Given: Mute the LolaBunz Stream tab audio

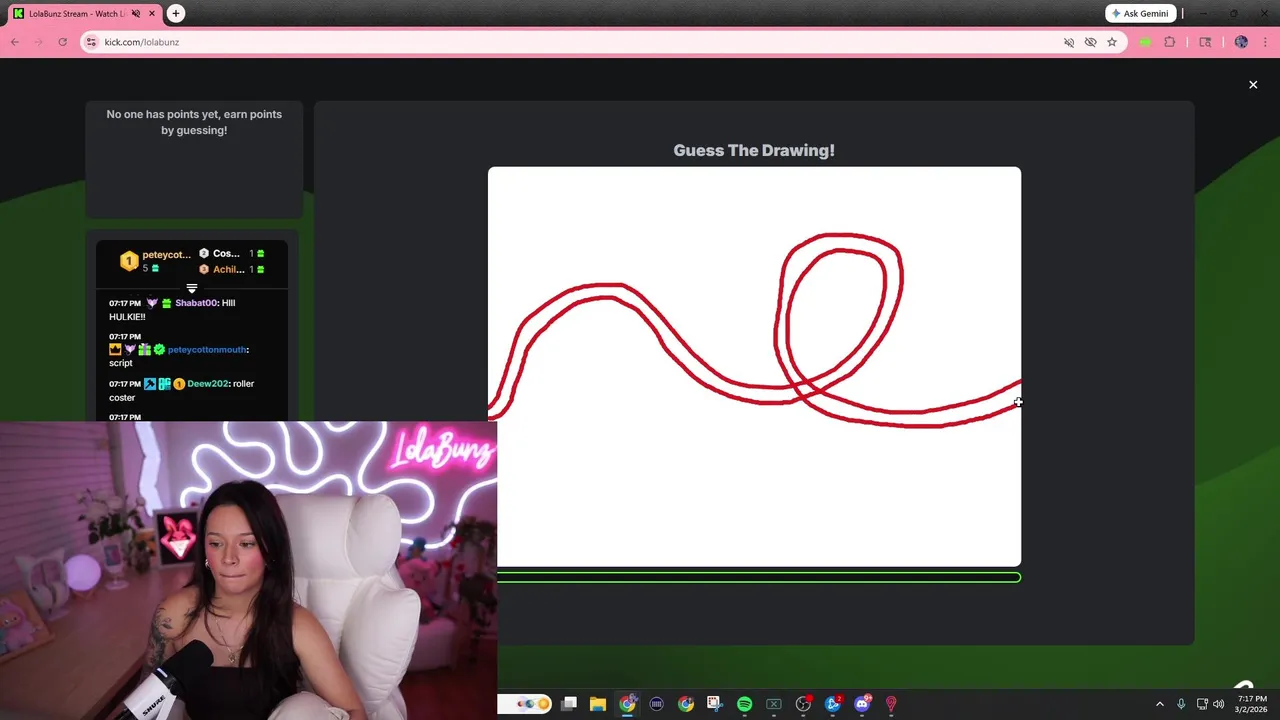Looking at the screenshot, I should [136, 13].
